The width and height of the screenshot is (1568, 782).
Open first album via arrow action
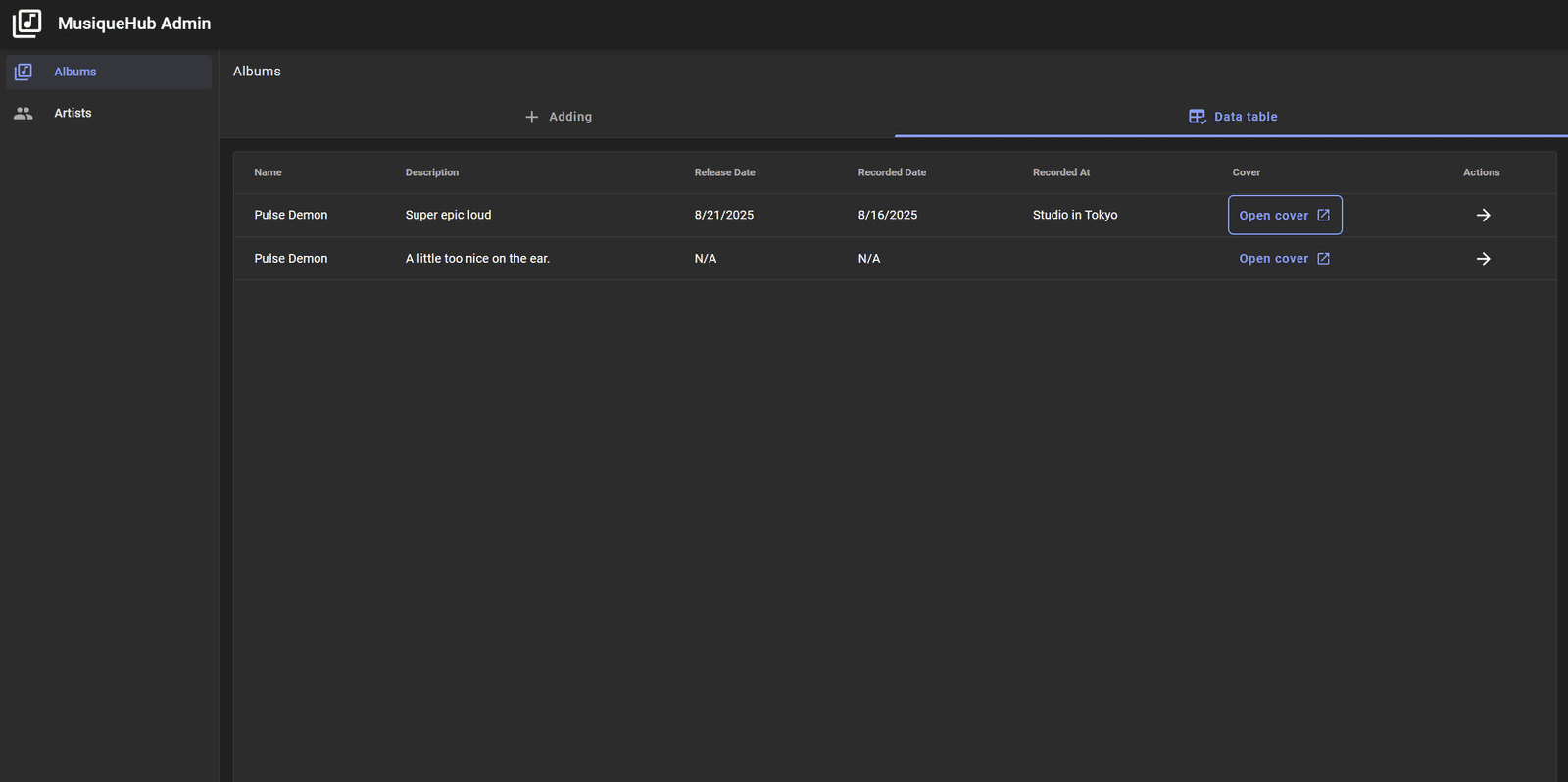click(x=1484, y=215)
